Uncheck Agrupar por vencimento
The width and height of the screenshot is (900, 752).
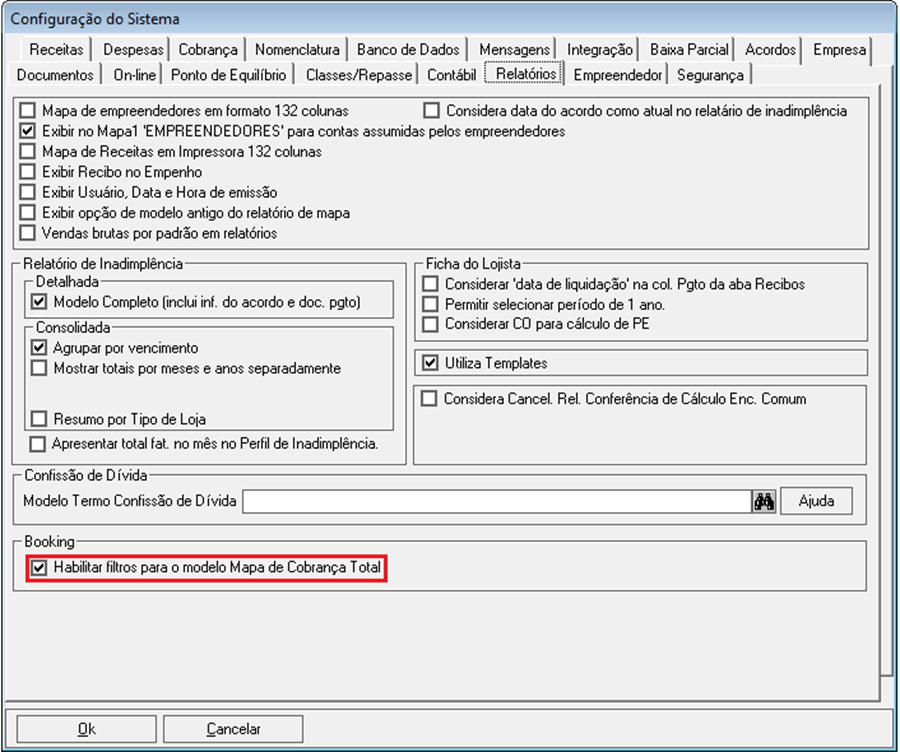(x=39, y=347)
